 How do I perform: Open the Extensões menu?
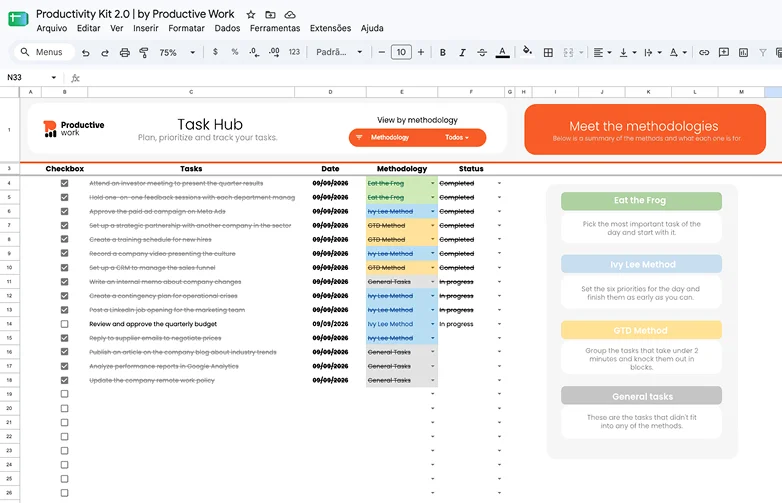click(330, 28)
